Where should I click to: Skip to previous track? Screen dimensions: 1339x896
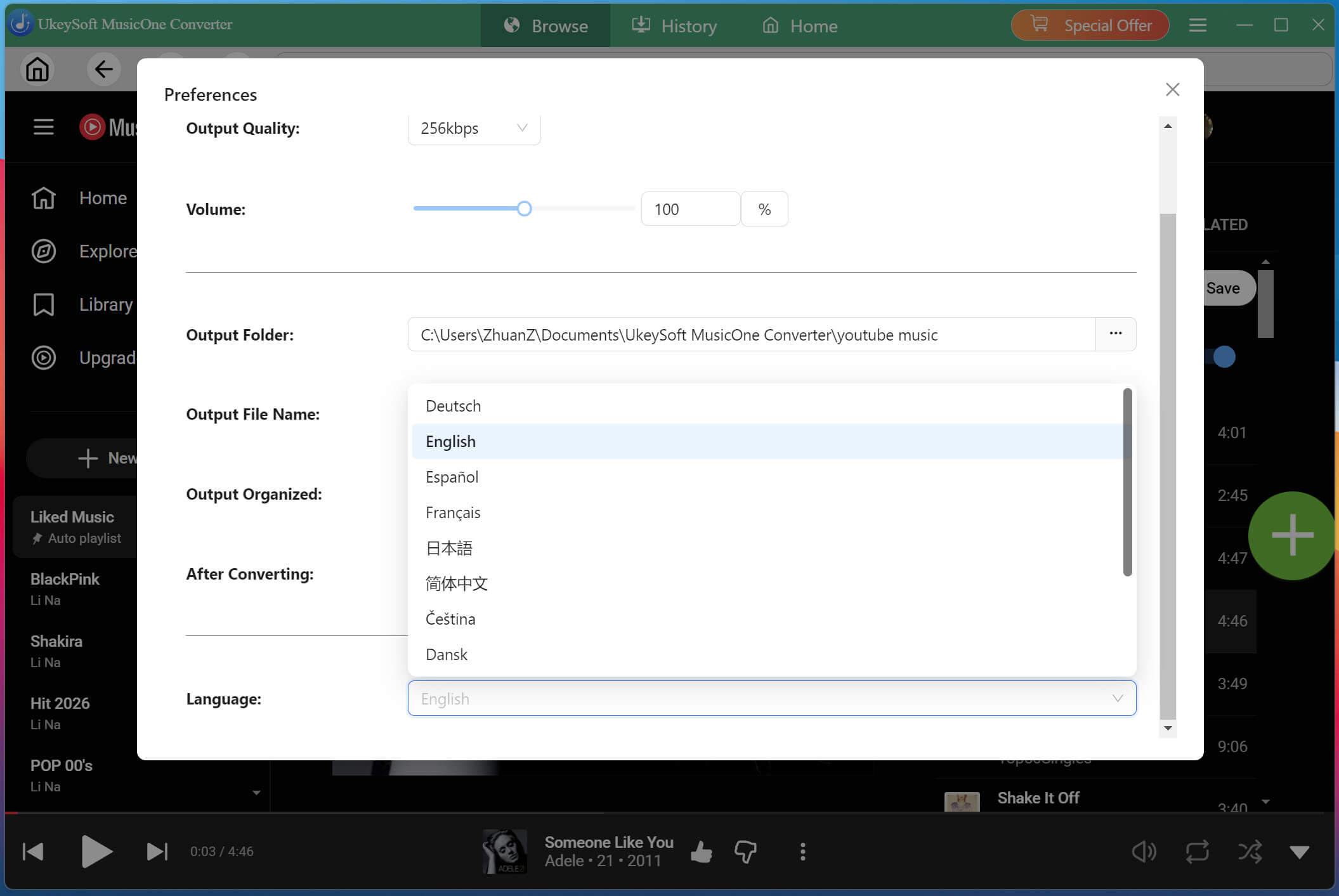[x=33, y=852]
